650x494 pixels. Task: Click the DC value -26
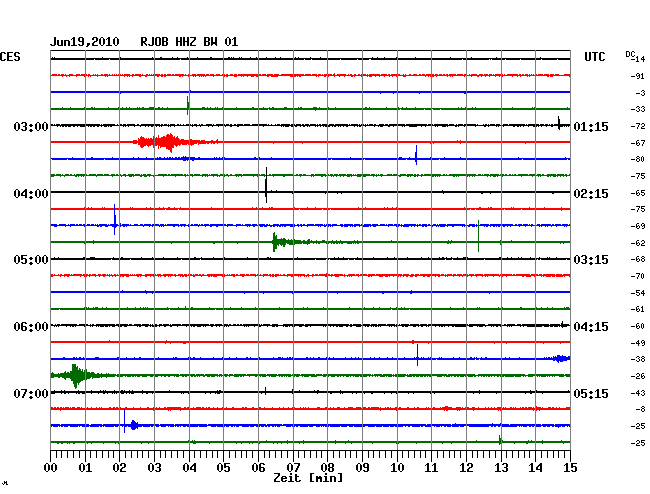638,376
